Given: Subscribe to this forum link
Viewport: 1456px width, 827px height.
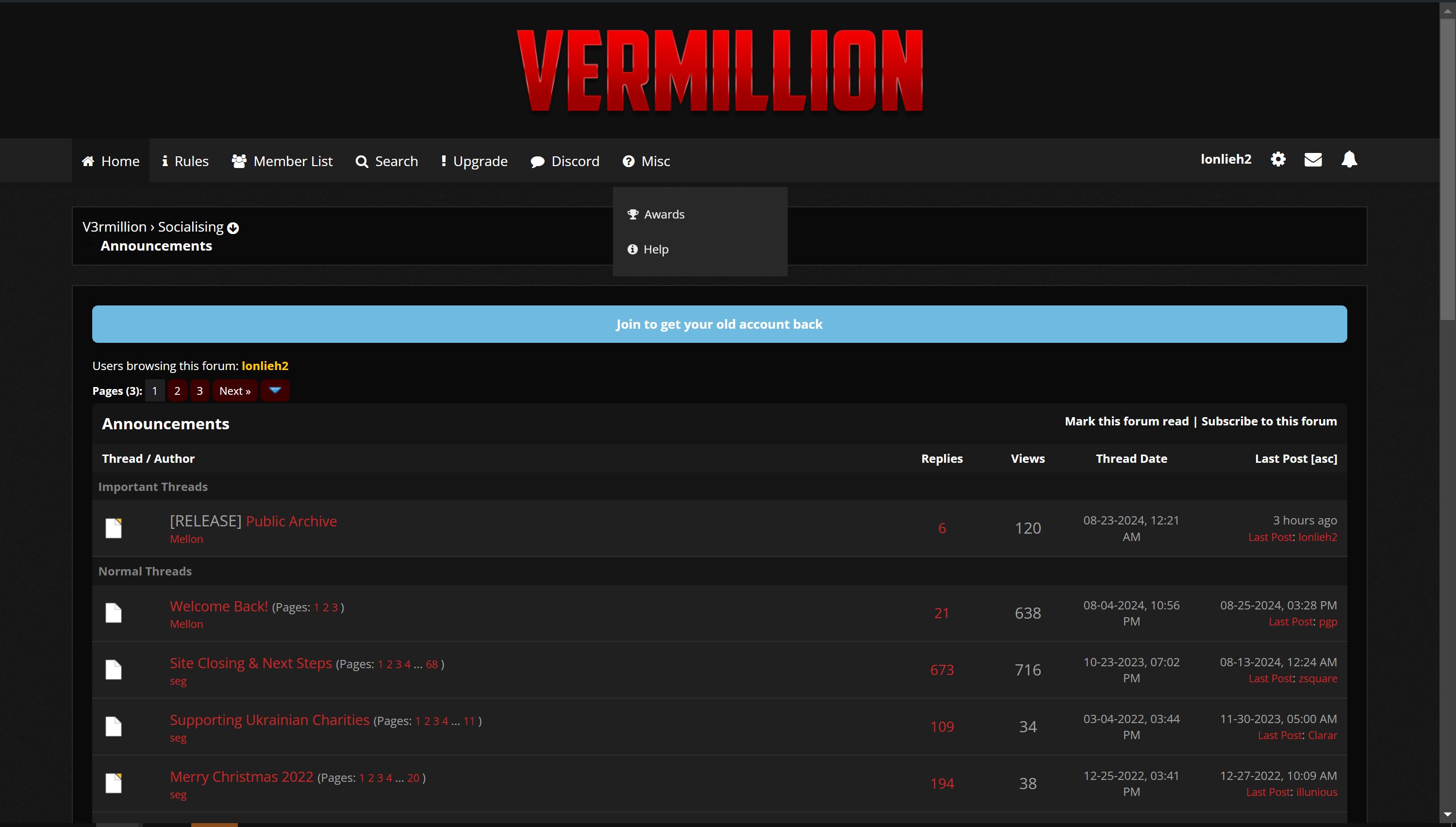Looking at the screenshot, I should 1270,421.
